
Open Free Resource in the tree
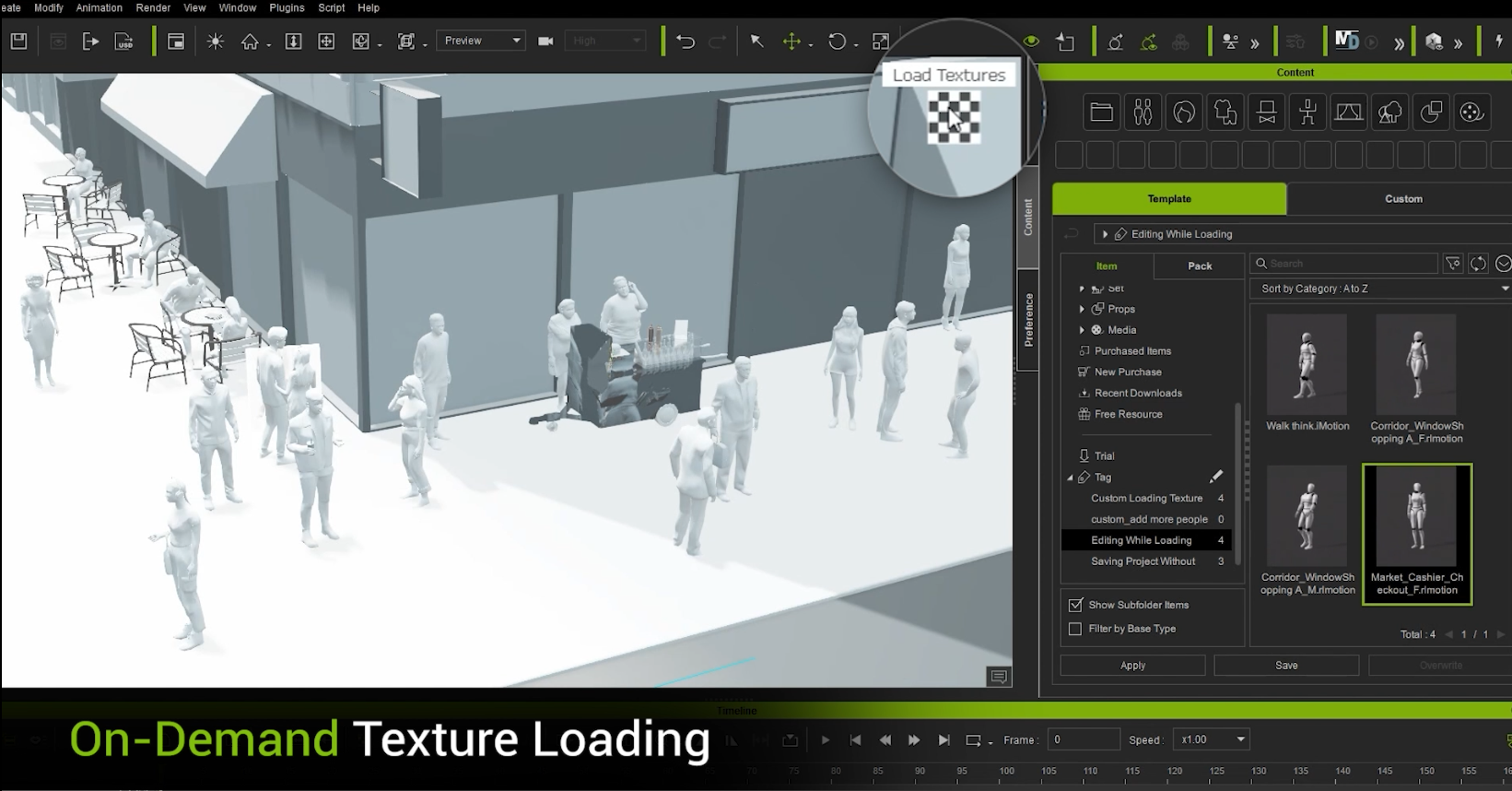click(1128, 414)
